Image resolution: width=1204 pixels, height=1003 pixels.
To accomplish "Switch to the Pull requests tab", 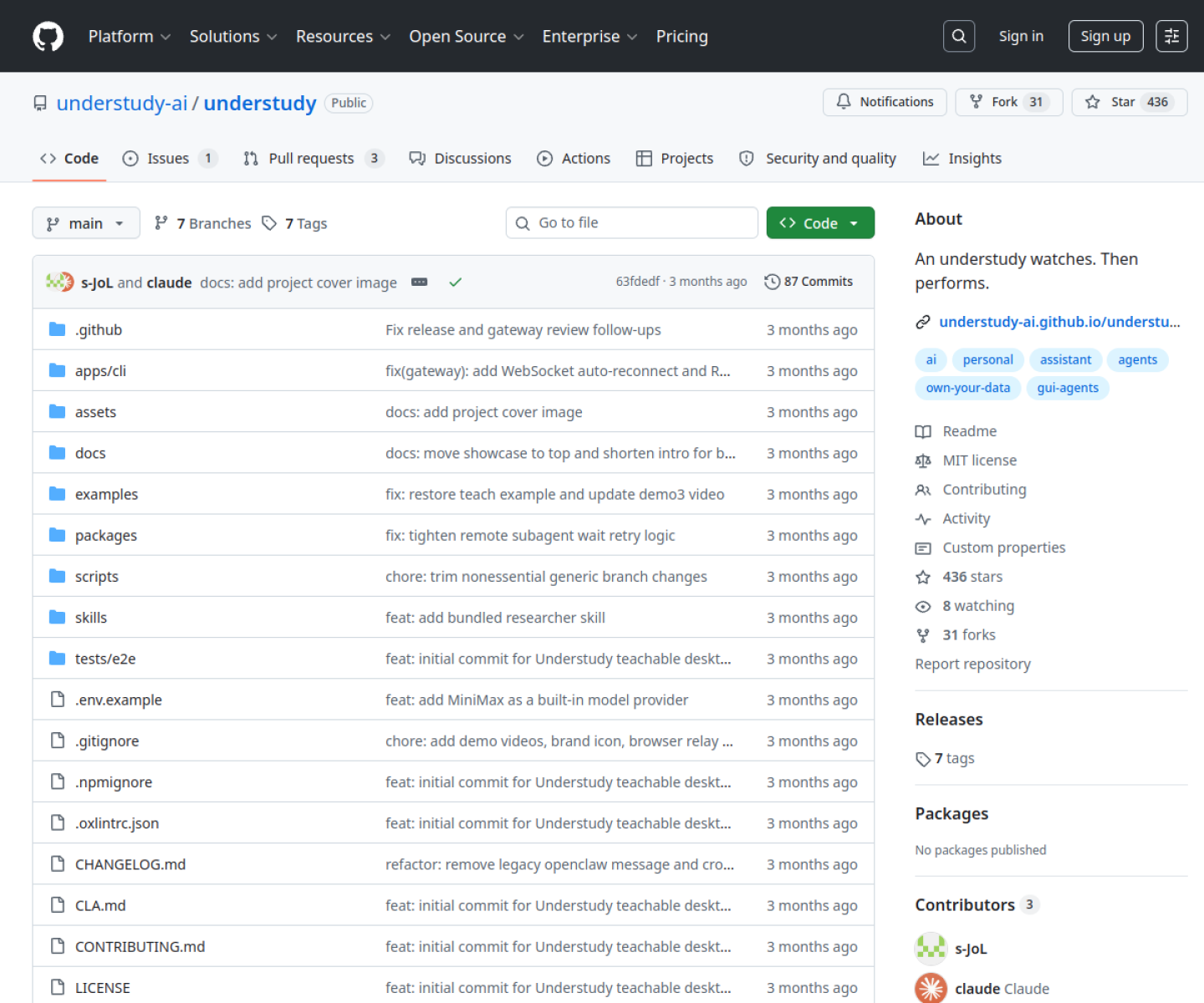I will [314, 158].
